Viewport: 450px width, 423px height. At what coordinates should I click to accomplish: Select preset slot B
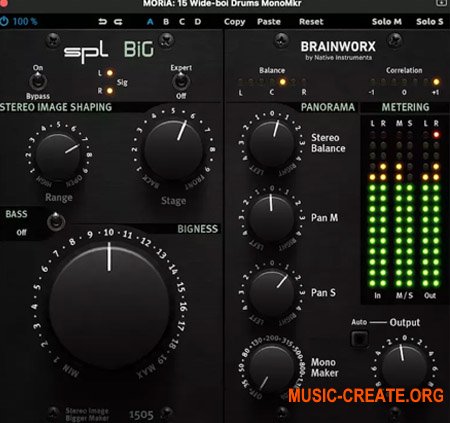(166, 22)
